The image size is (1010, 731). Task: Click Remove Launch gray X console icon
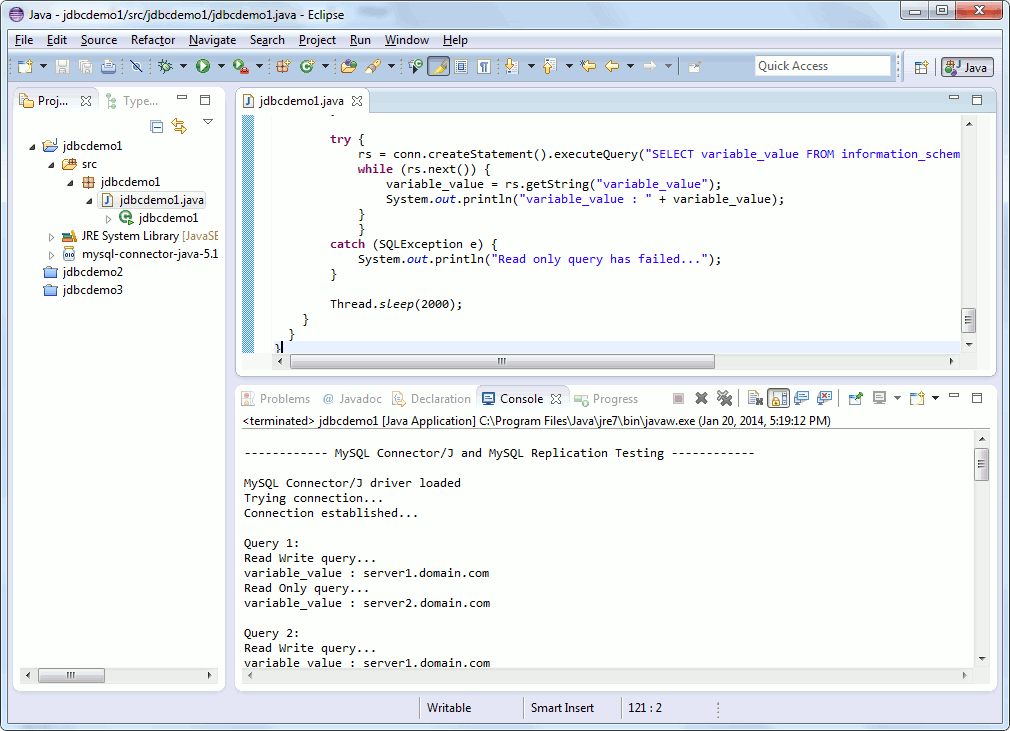[x=701, y=399]
